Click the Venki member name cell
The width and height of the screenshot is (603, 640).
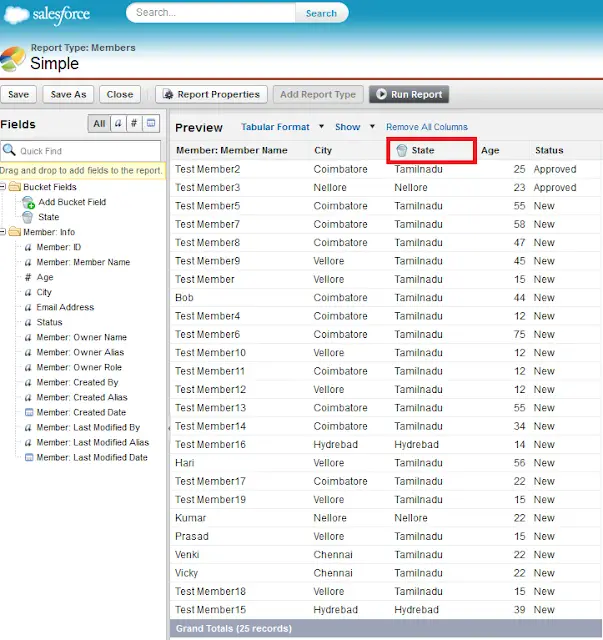(187, 555)
